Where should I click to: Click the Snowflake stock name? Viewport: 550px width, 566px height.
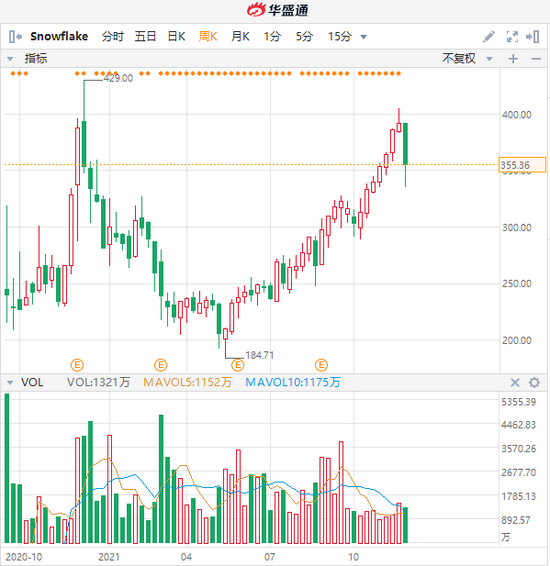[59, 36]
